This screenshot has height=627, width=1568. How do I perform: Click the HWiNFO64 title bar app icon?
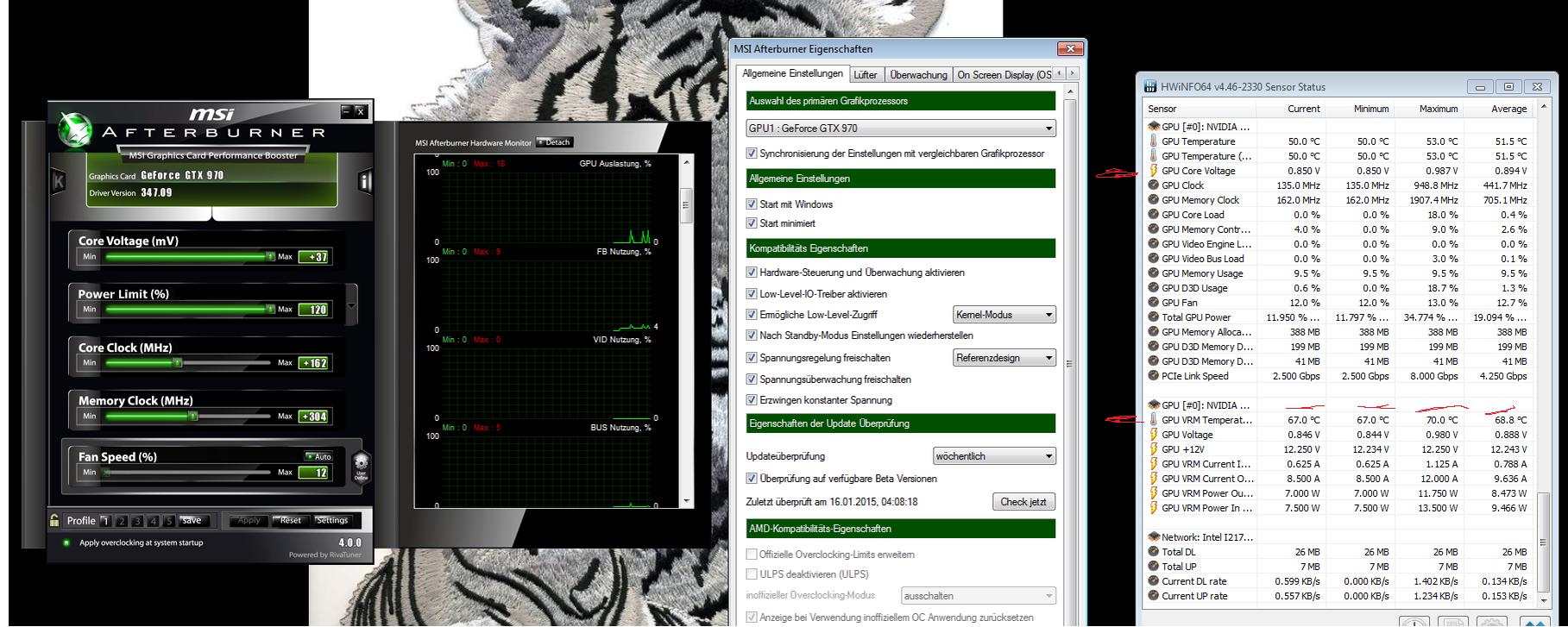[1150, 87]
